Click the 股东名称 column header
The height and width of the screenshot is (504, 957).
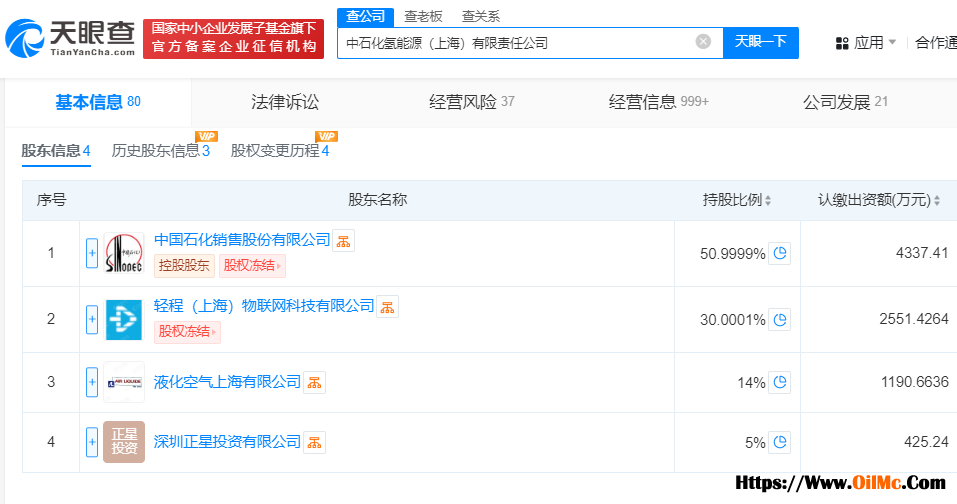(377, 200)
